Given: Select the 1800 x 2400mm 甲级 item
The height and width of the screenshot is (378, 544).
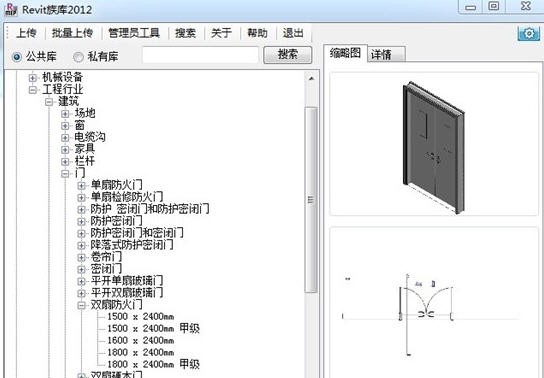Looking at the screenshot, I should (x=153, y=364).
